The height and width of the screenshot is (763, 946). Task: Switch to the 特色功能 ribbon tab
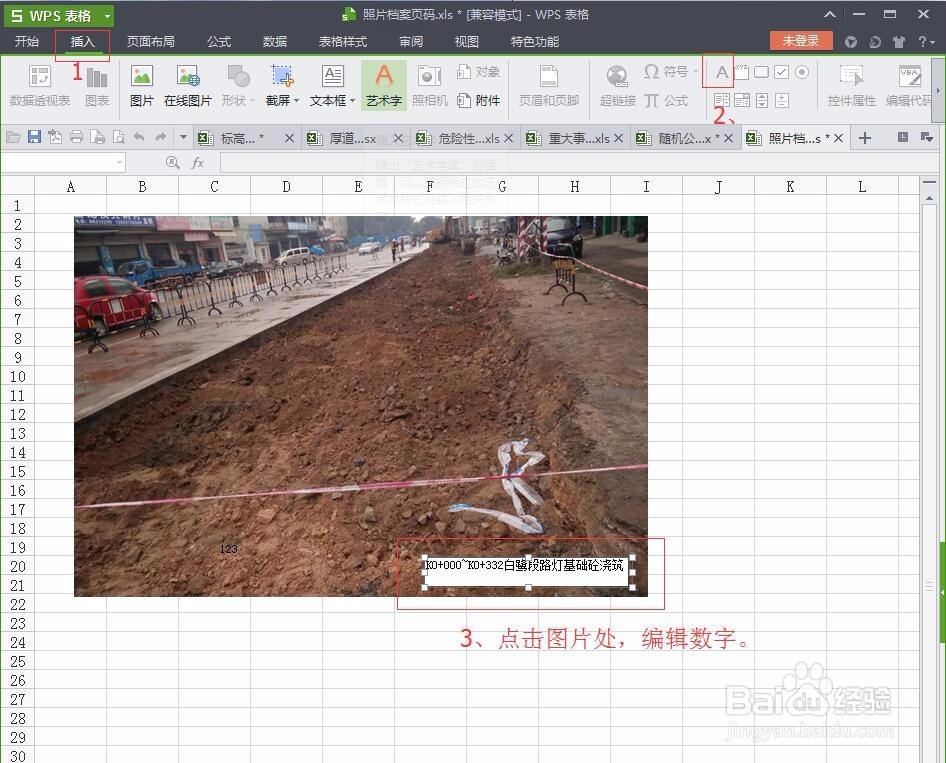[x=535, y=41]
